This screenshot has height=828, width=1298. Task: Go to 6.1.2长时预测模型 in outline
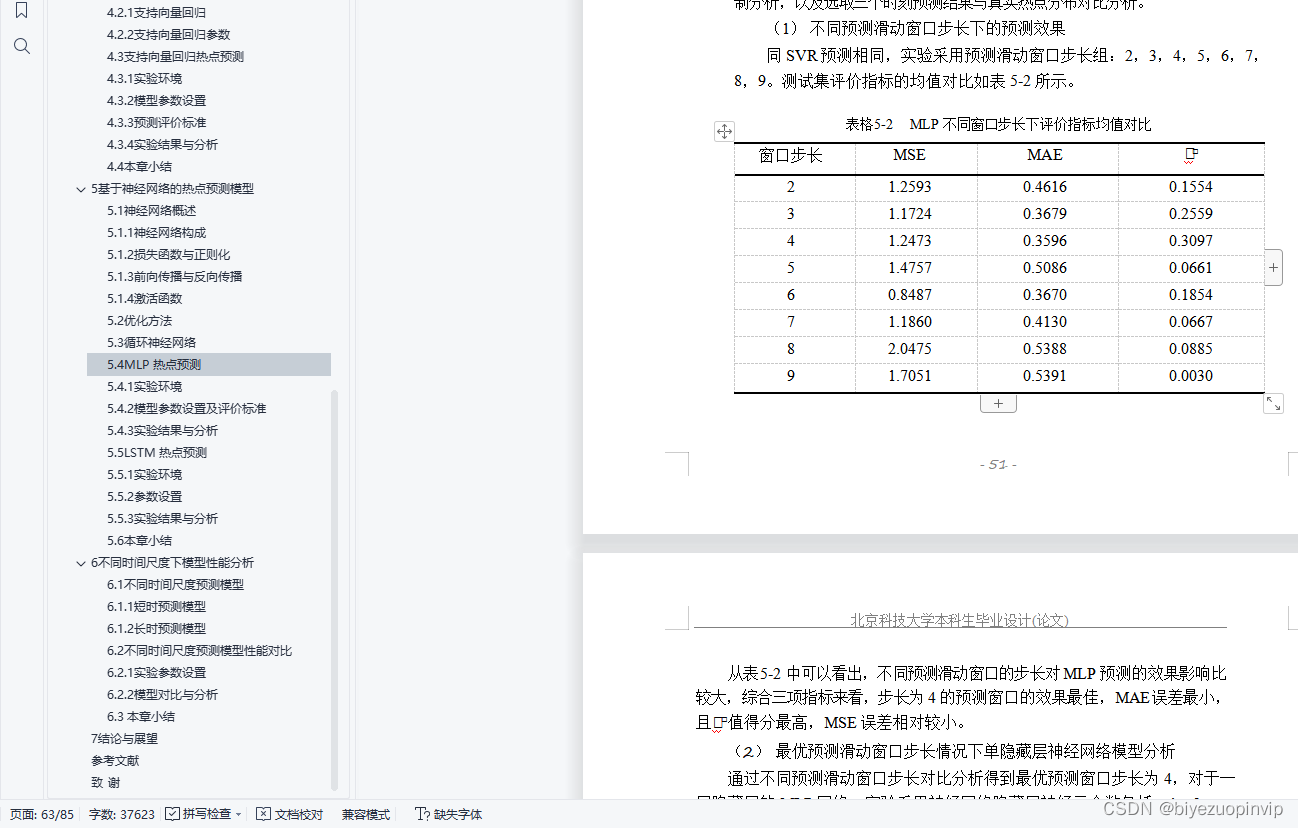coord(156,628)
